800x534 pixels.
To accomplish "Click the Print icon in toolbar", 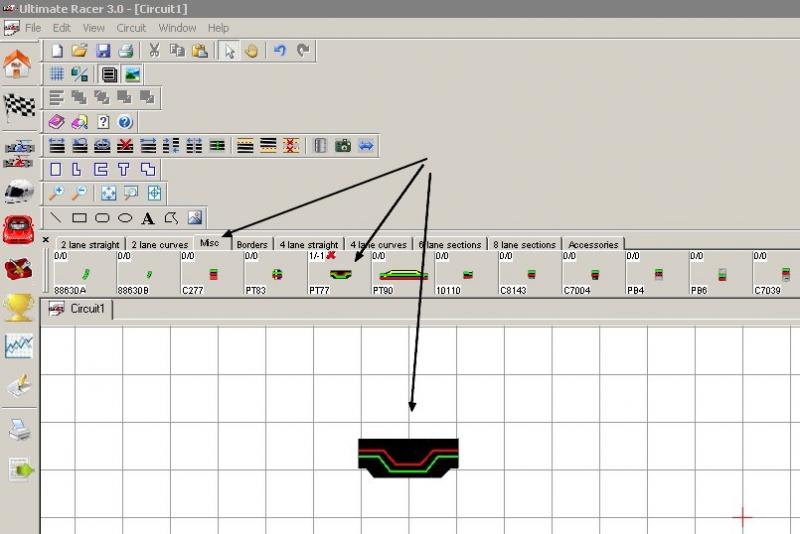I will [125, 50].
